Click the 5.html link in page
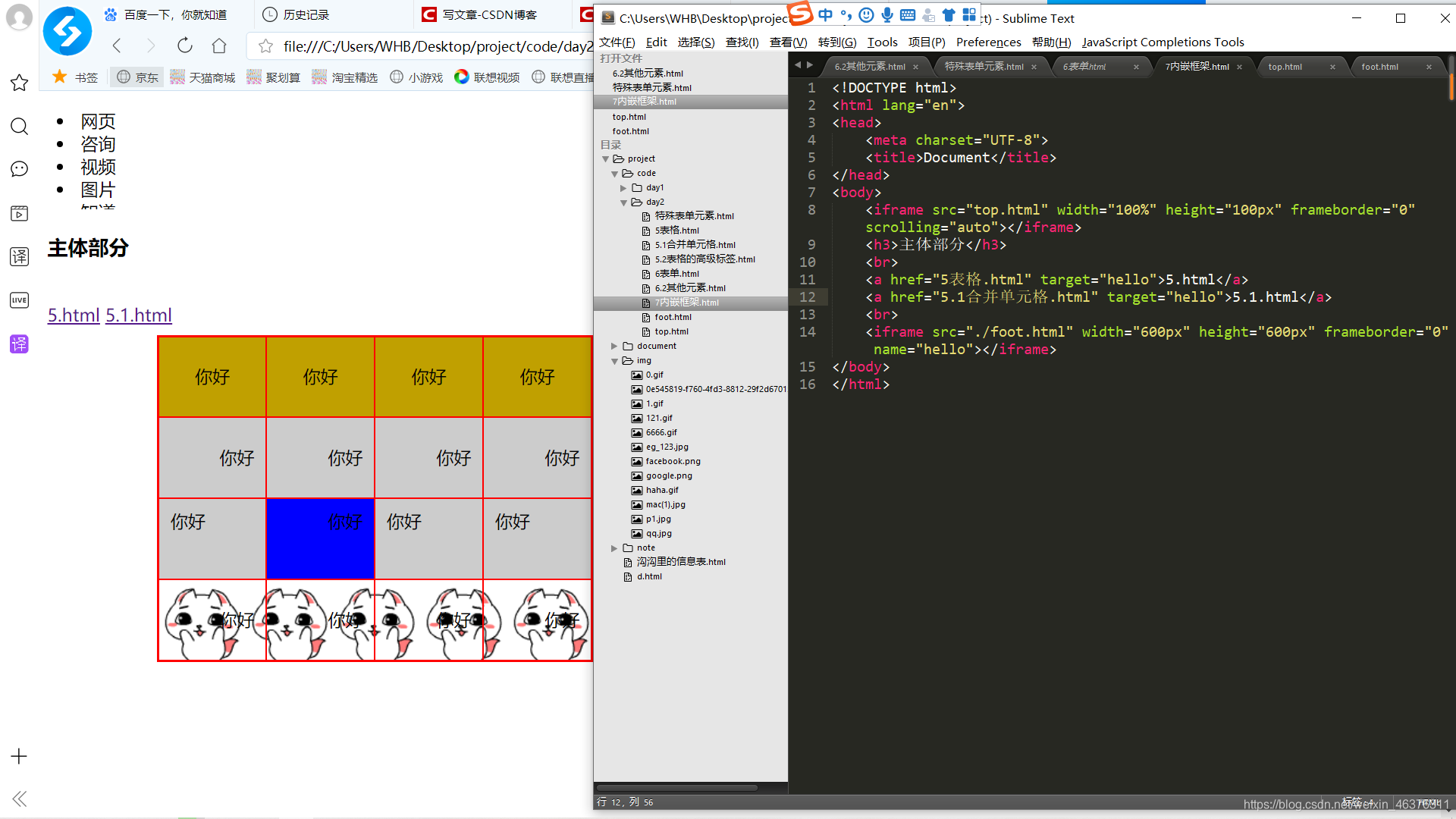The width and height of the screenshot is (1456, 819). [x=74, y=315]
